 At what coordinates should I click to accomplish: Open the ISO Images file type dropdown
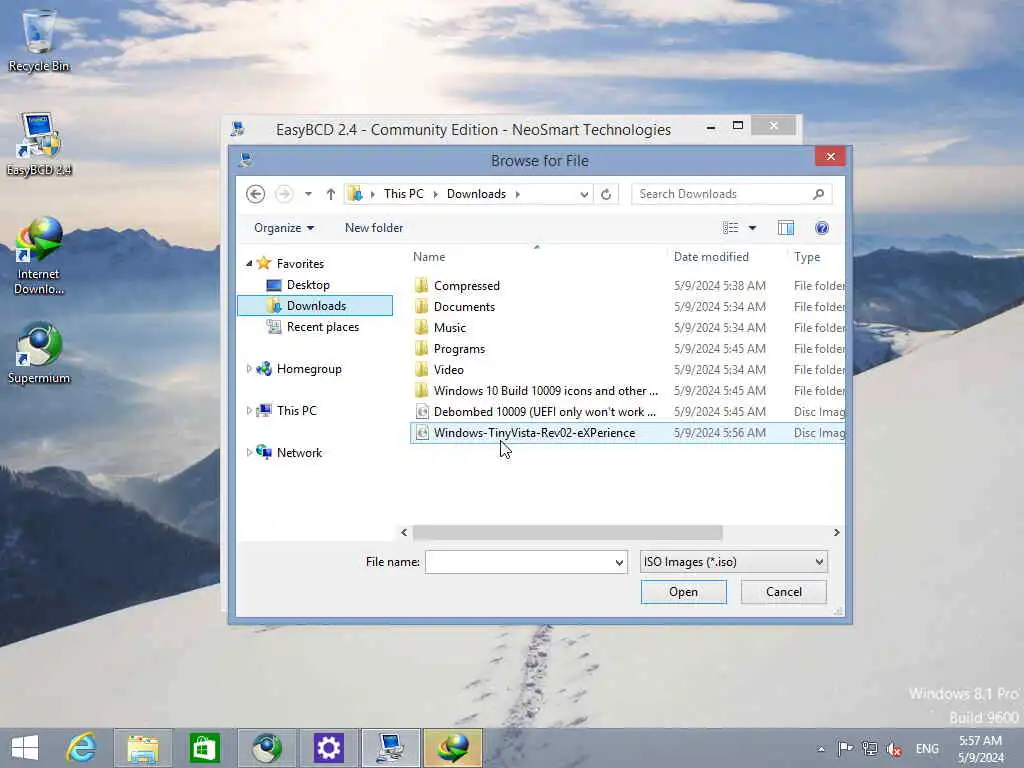[x=733, y=562]
